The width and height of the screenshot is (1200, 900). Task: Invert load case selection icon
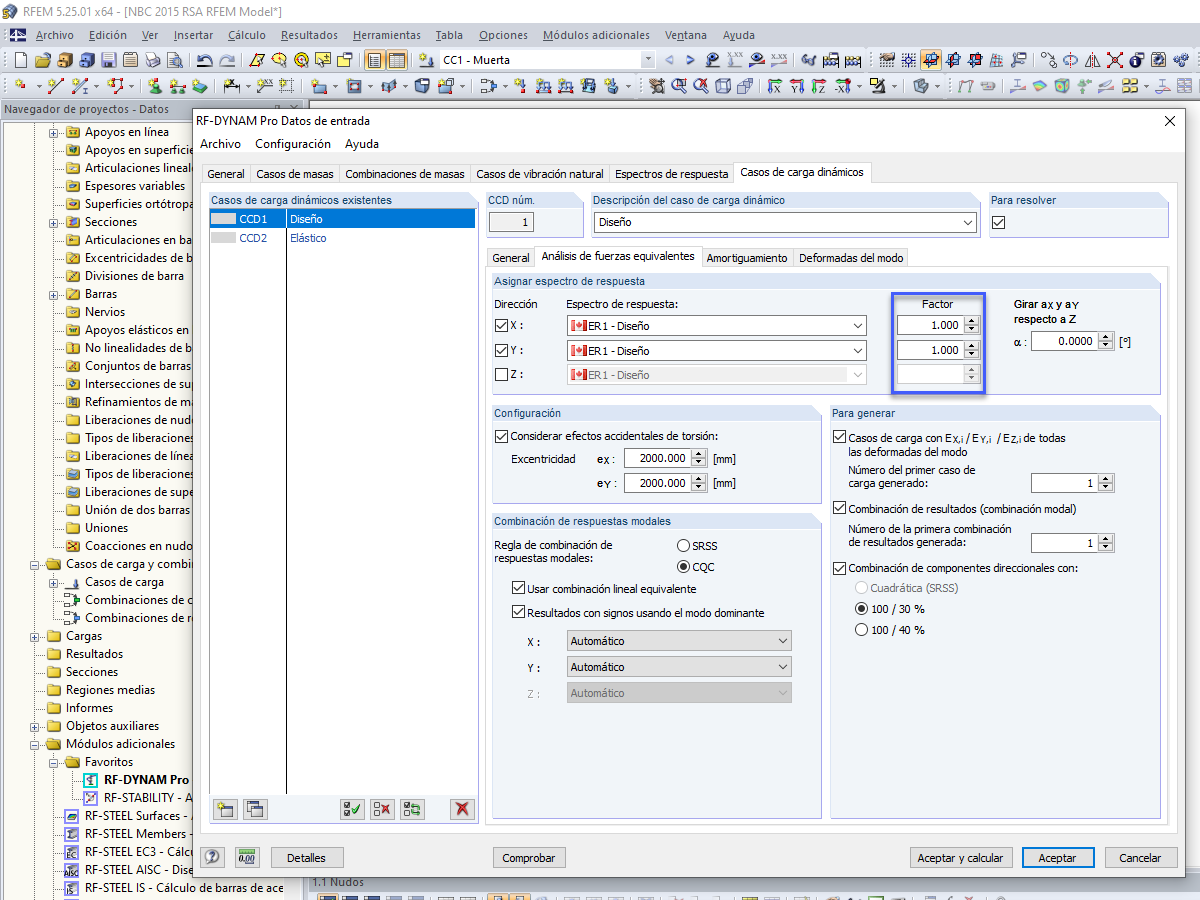[412, 809]
